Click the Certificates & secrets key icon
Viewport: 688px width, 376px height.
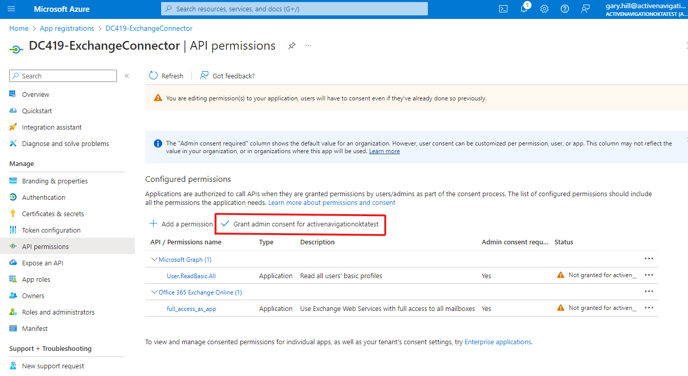tap(13, 213)
